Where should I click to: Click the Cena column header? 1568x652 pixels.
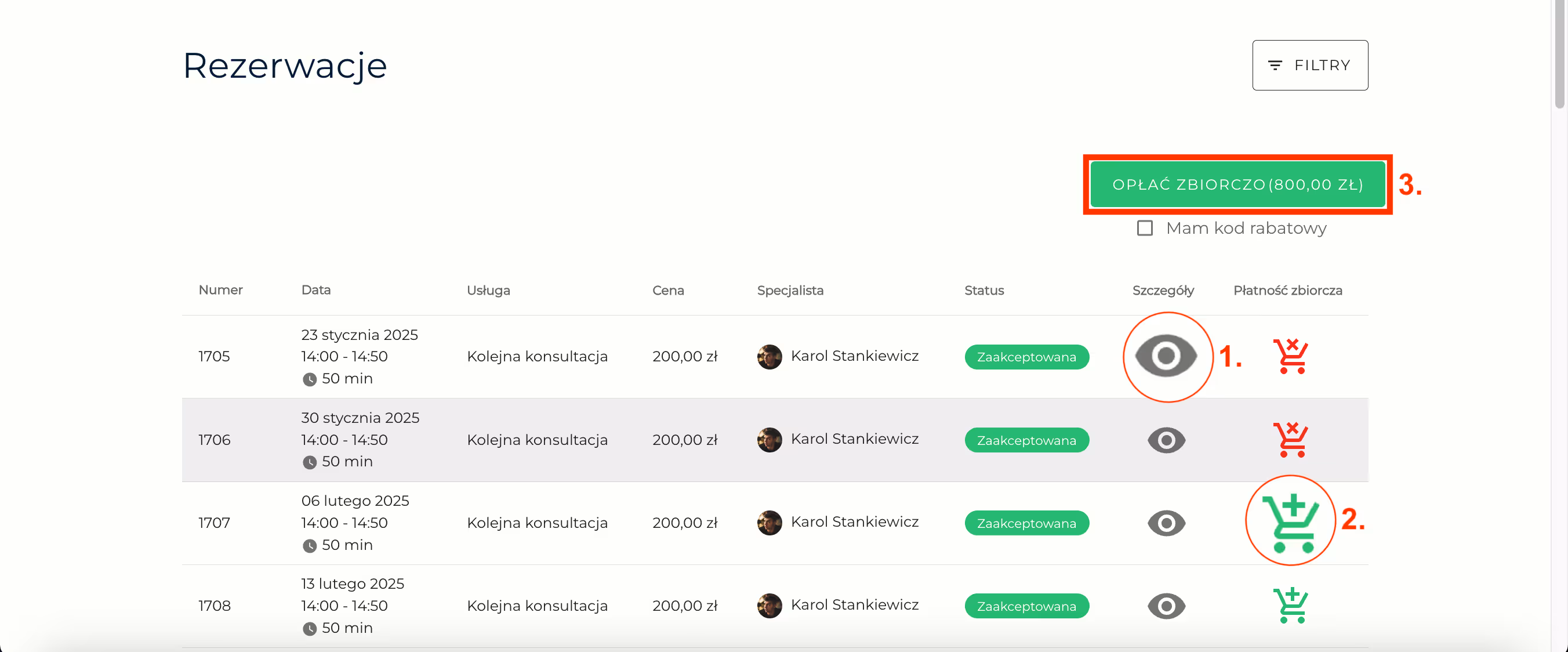click(x=668, y=291)
